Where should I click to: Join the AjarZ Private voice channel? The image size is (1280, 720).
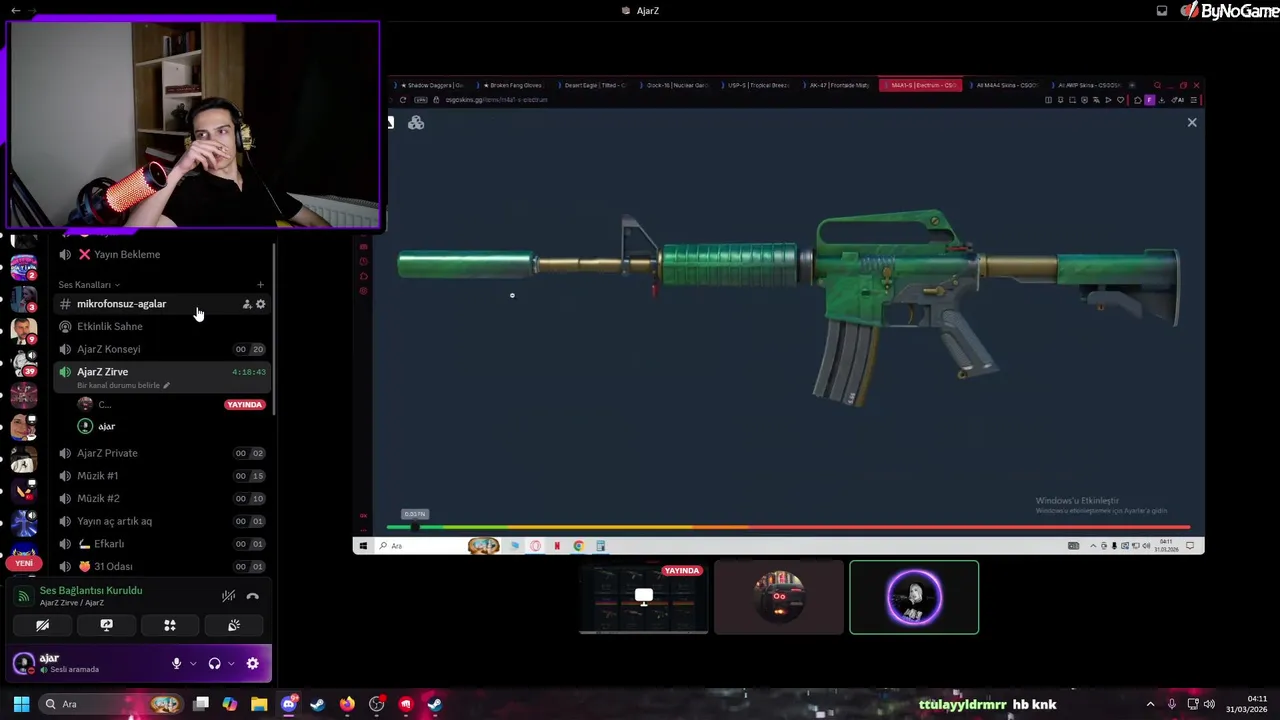161,453
